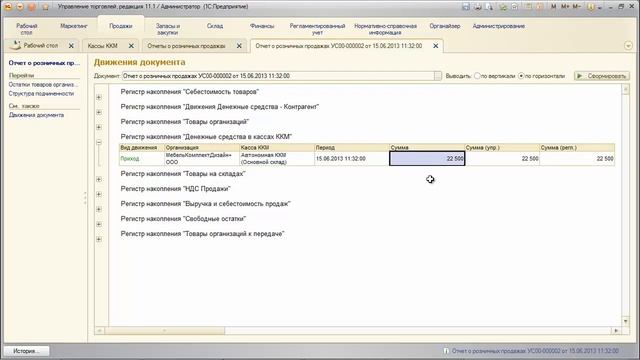Screen dimensions: 640x360
Task: Select the Приход cell in table
Action: pyautogui.click(x=142, y=159)
